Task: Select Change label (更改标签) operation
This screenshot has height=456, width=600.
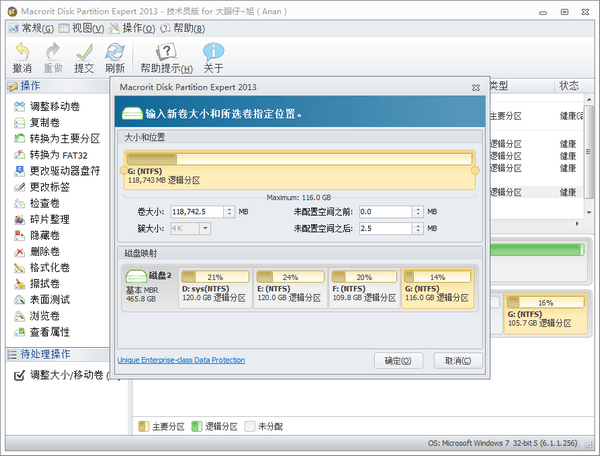Action: 42,187
